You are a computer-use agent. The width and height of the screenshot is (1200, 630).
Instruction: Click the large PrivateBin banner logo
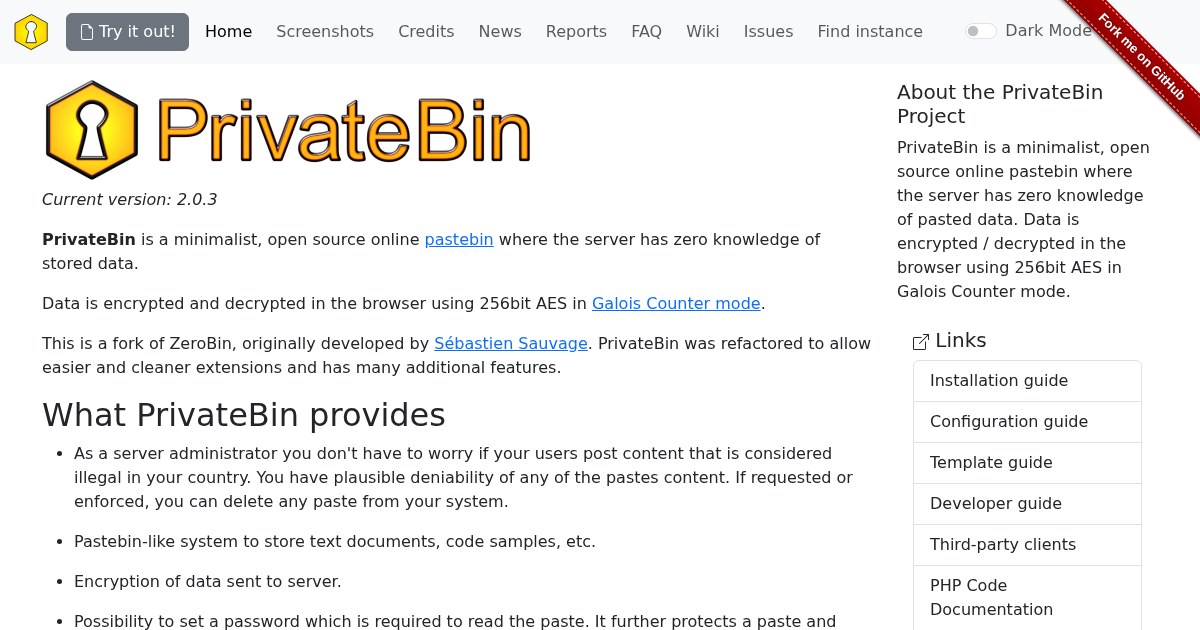pos(288,130)
